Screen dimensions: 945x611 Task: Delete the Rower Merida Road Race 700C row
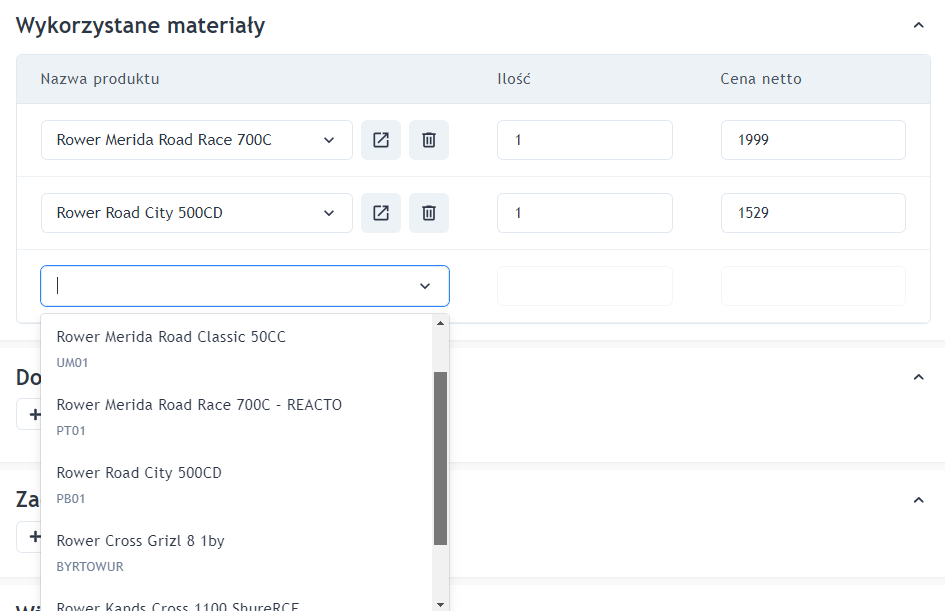(429, 140)
